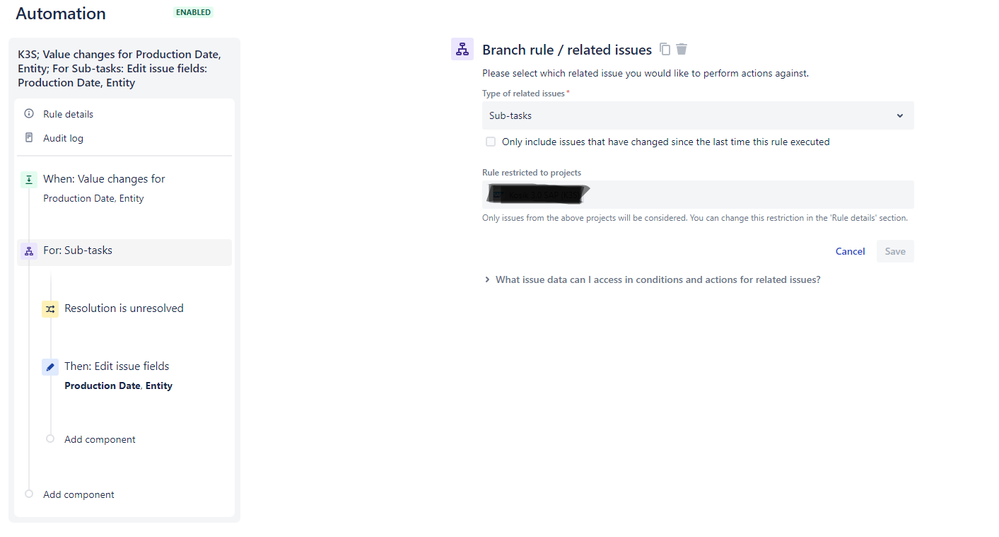This screenshot has height=537, width=999.
Task: Click Add component inside the branch
Action: 99,440
